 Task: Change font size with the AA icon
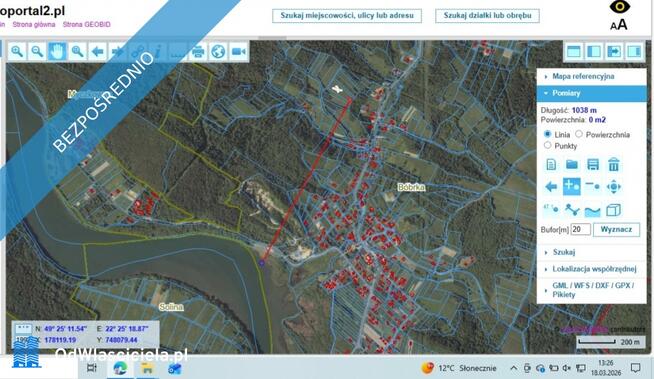pos(619,25)
